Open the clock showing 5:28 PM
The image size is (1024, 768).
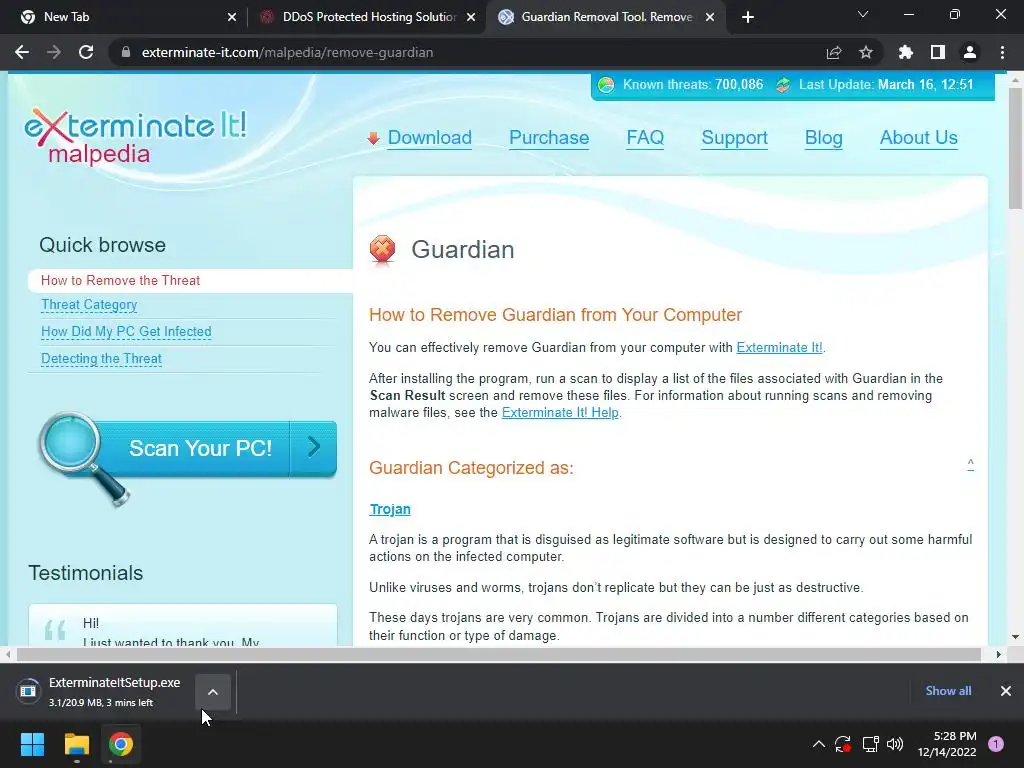pos(947,744)
